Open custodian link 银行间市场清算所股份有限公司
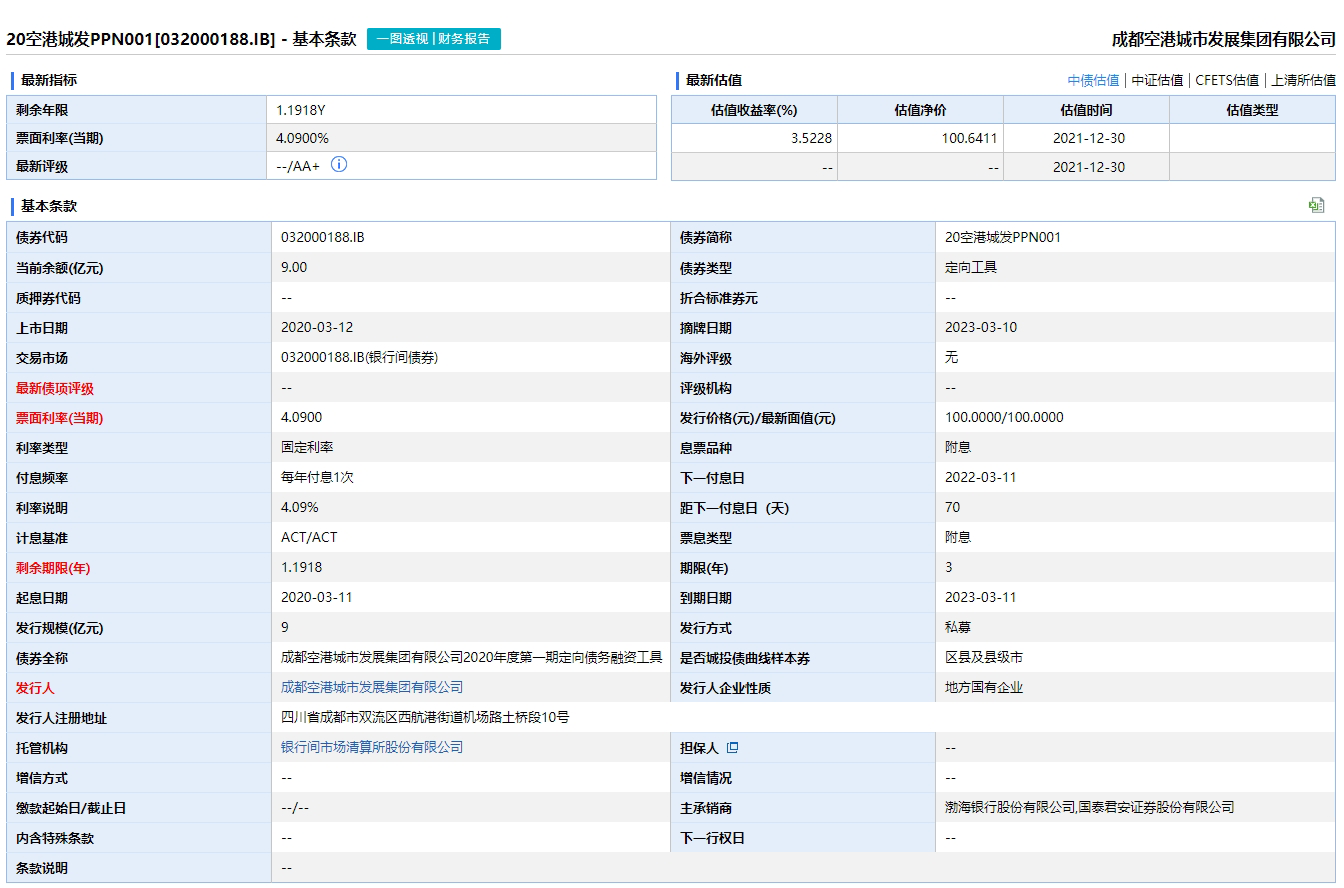The image size is (1344, 888). click(x=372, y=747)
